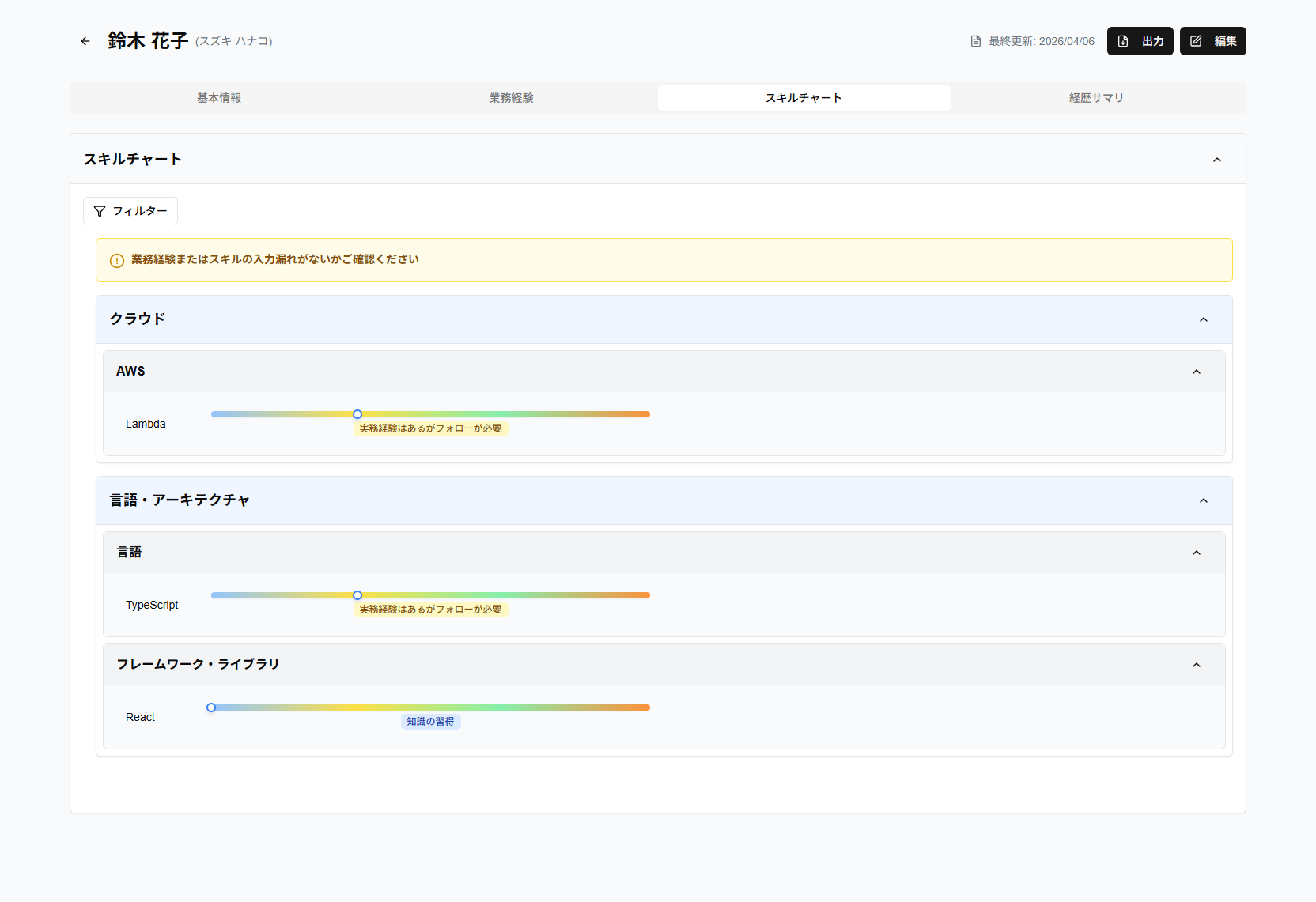This screenshot has height=902, width=1316.
Task: Click the React skill slider handle
Action: (x=211, y=708)
